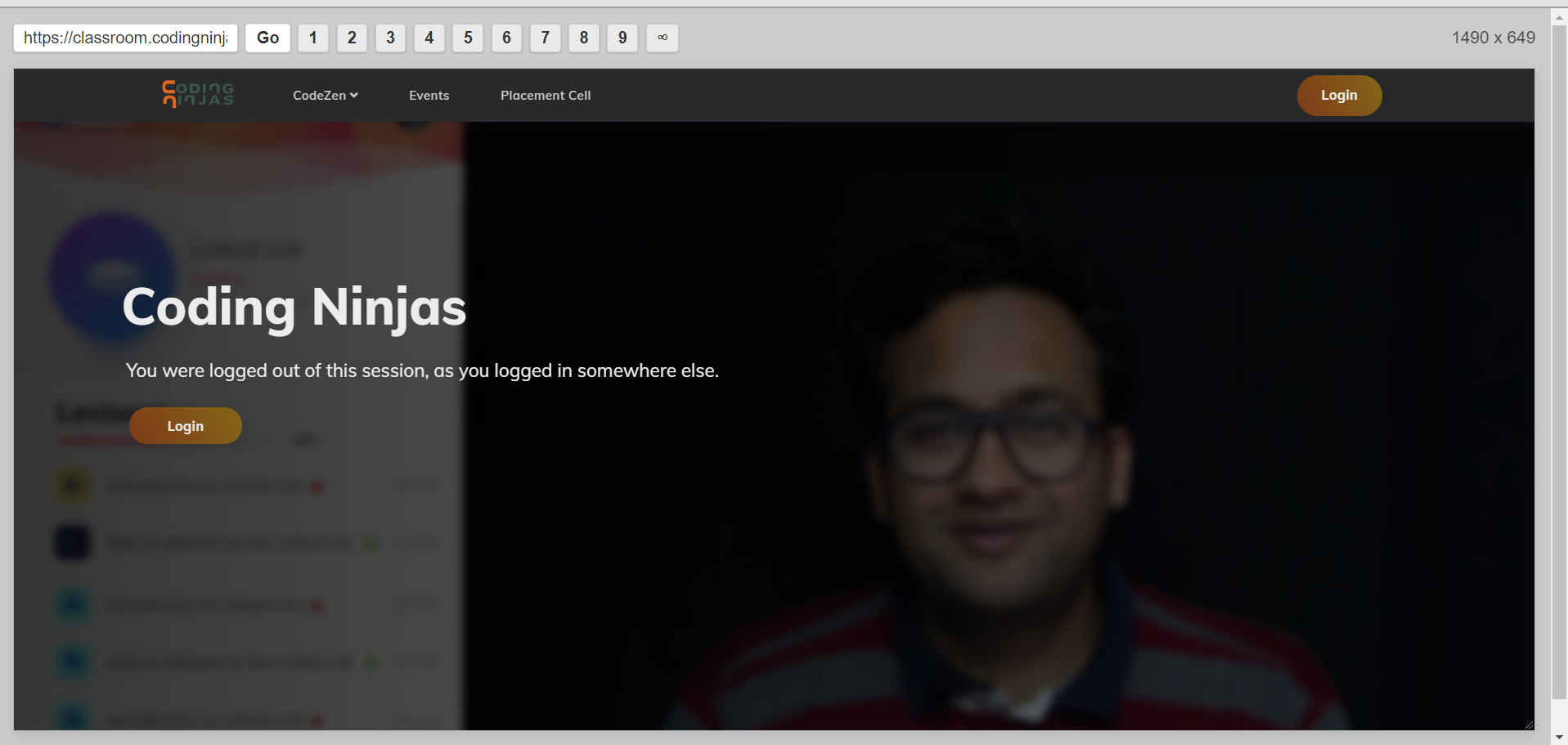The image size is (1568, 745).
Task: Select preset button 7
Action: 546,38
